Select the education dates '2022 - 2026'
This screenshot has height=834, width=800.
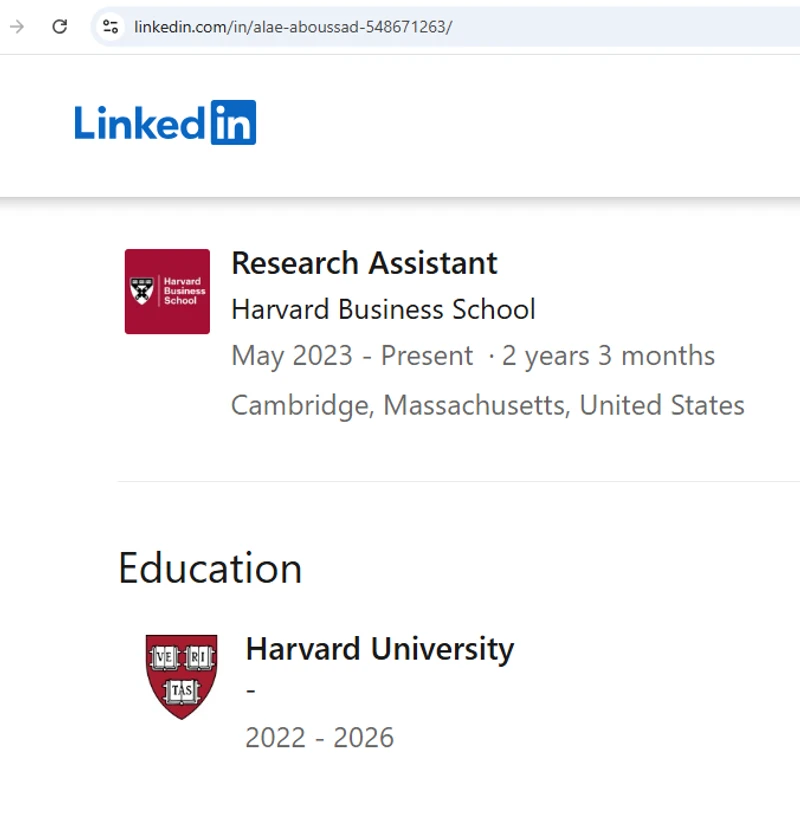(x=319, y=737)
